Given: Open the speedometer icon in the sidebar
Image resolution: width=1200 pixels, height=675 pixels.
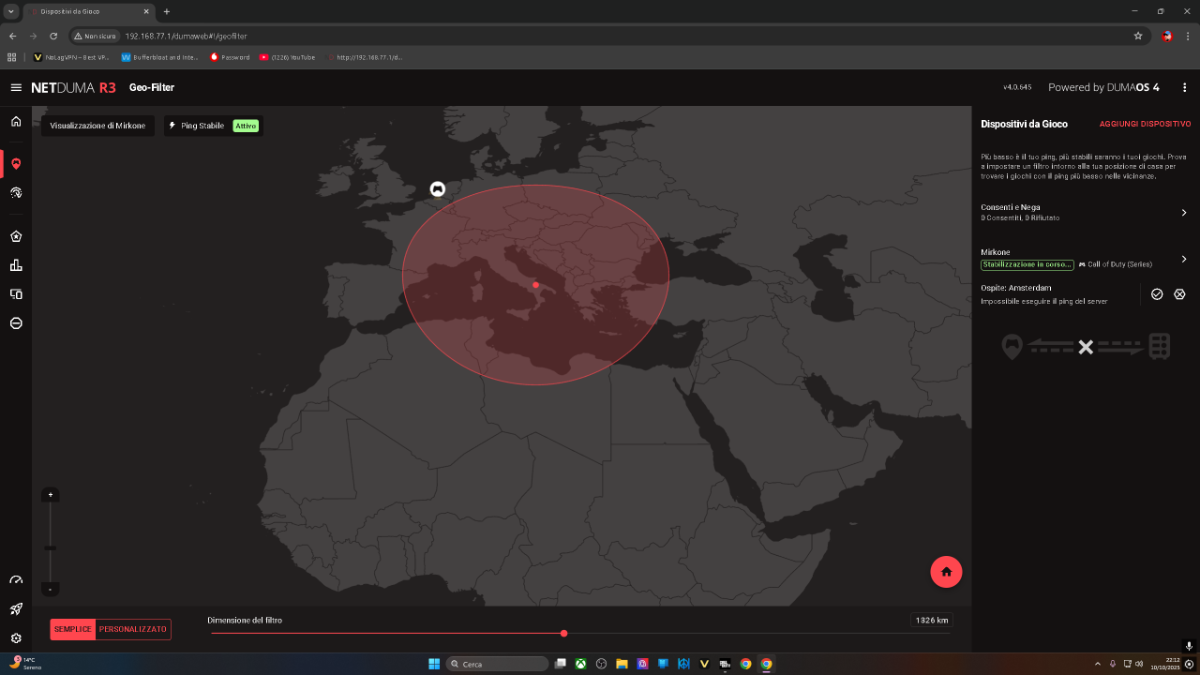Looking at the screenshot, I should coord(16,581).
